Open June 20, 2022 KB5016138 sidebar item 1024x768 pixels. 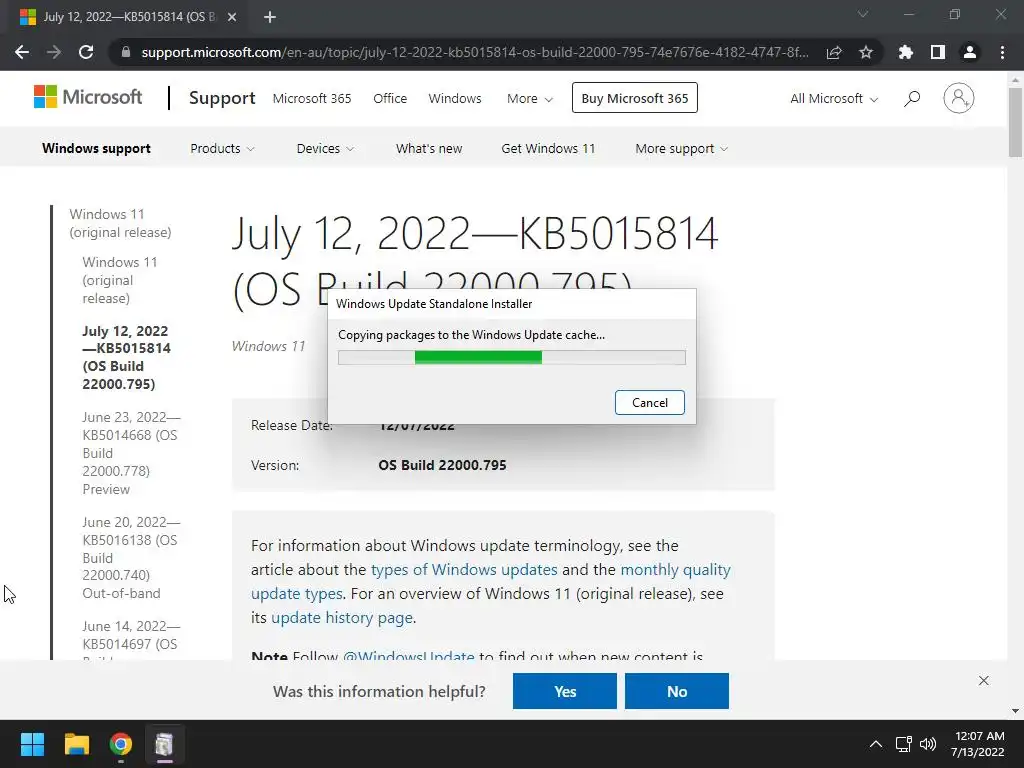point(131,558)
